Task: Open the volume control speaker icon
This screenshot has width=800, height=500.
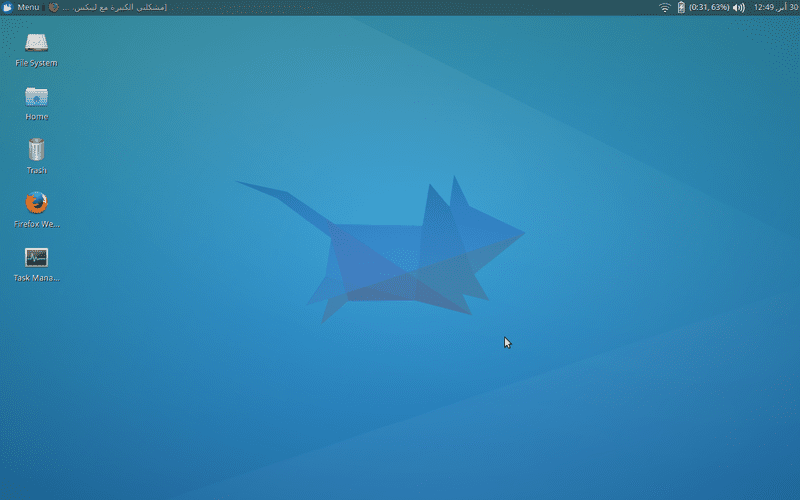Action: click(739, 7)
